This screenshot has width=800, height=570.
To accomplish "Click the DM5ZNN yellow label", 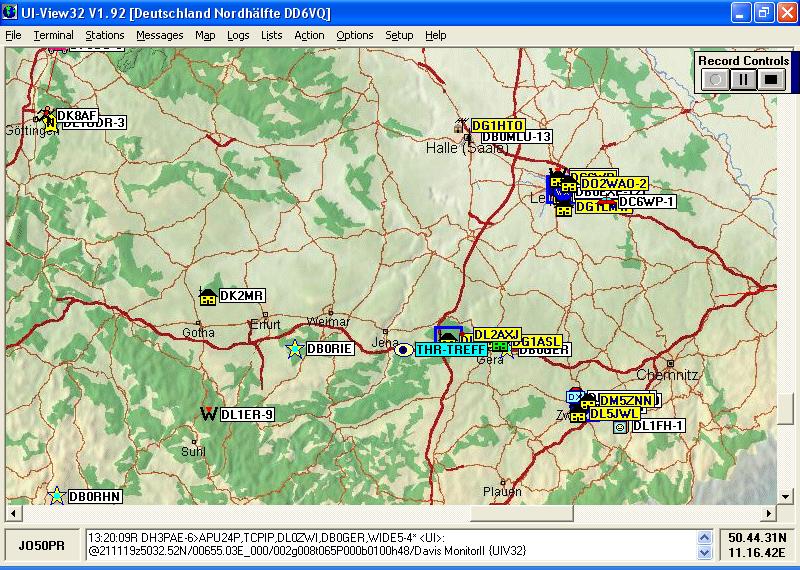I will (x=626, y=401).
